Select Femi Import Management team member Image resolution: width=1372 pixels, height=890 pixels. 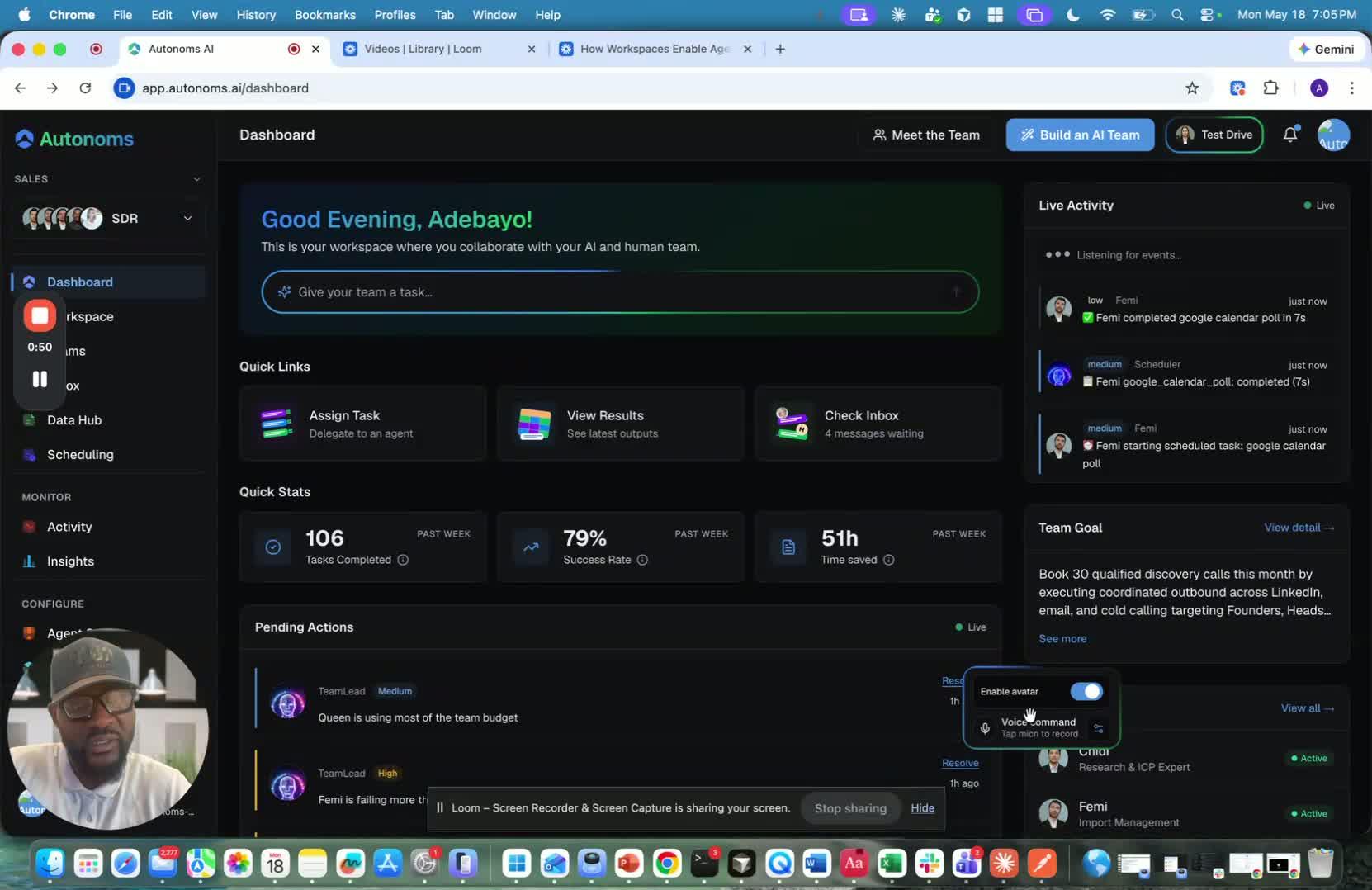tap(1186, 813)
